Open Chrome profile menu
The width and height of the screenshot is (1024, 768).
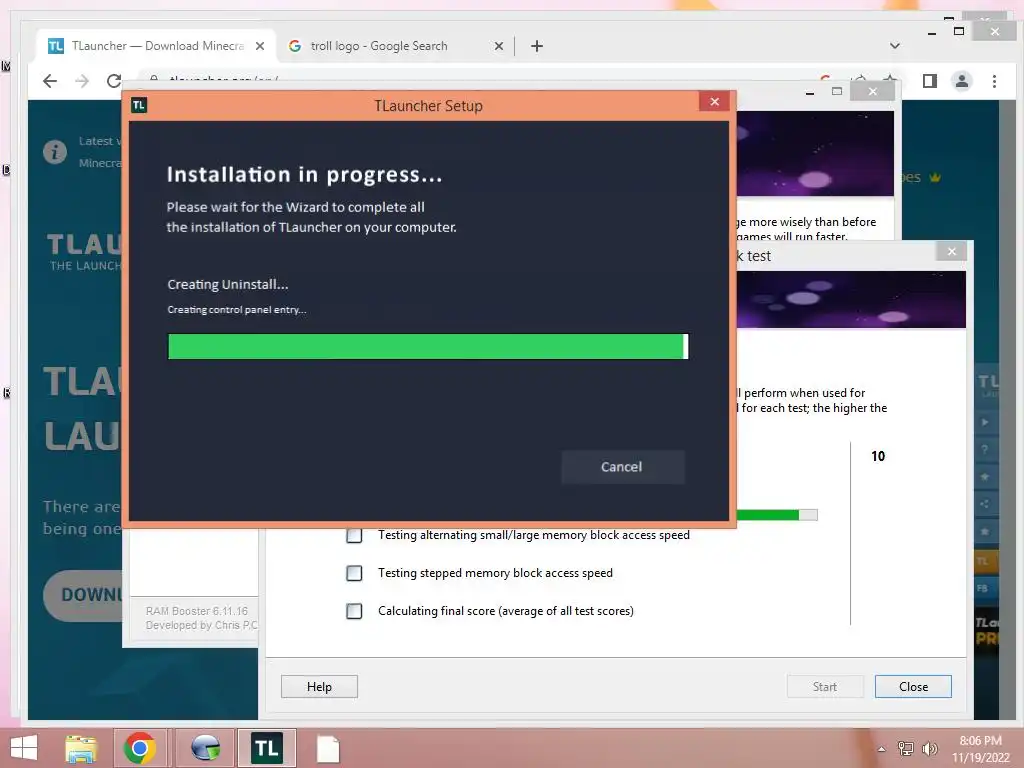tap(962, 81)
